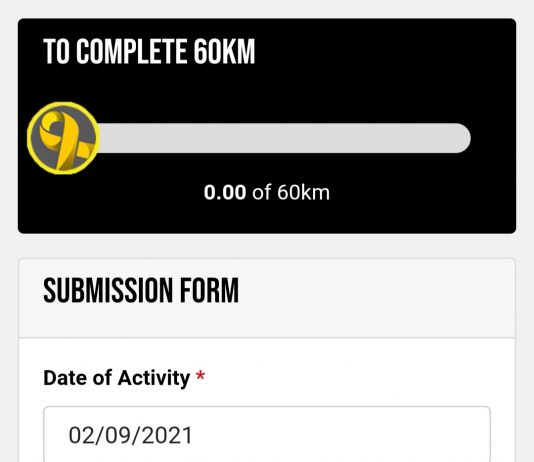
Task: Select the day '02' in date field
Action: (x=80, y=435)
